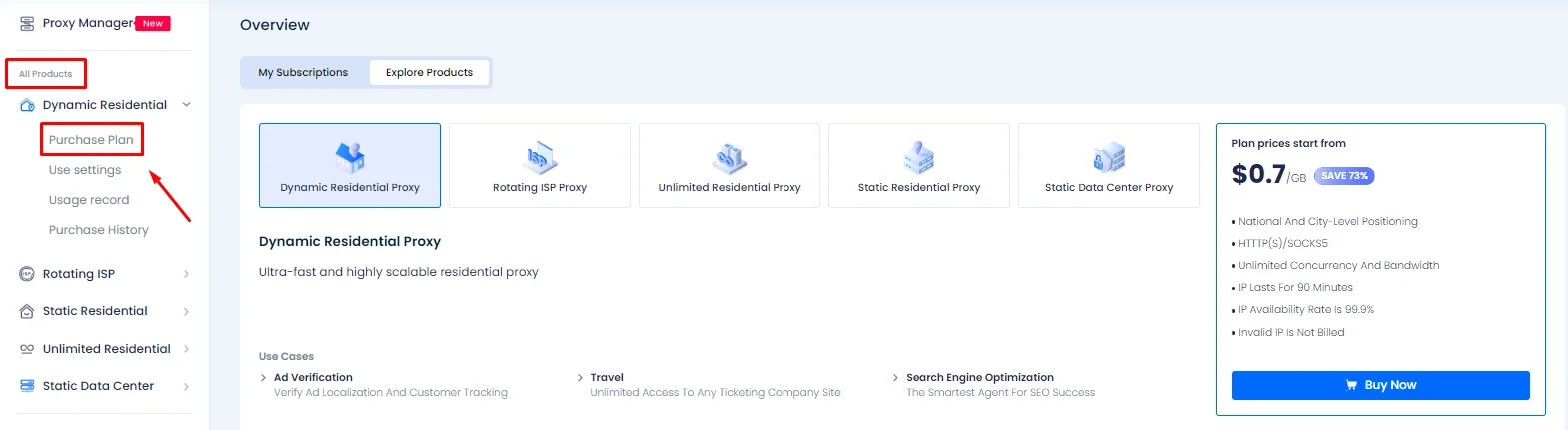Open the Explore Products tab

click(x=429, y=73)
